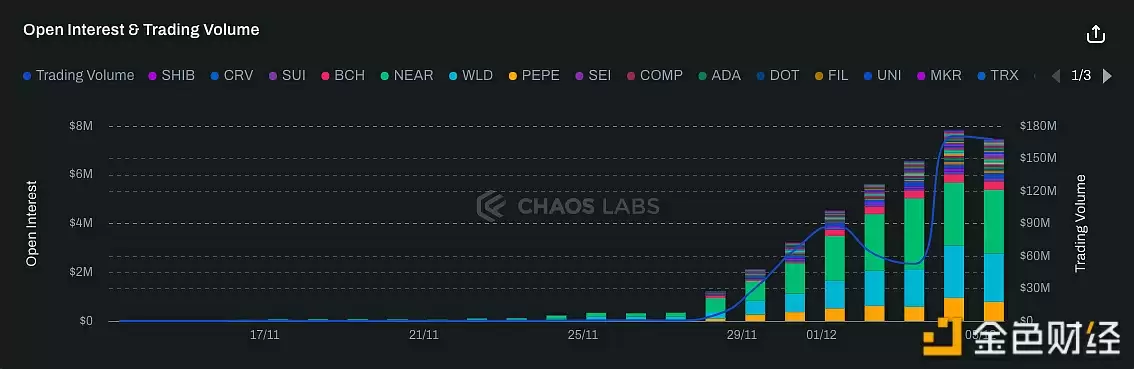Viewport: 1134px width, 369px height.
Task: Toggle FIL legend entry
Action: (831, 75)
